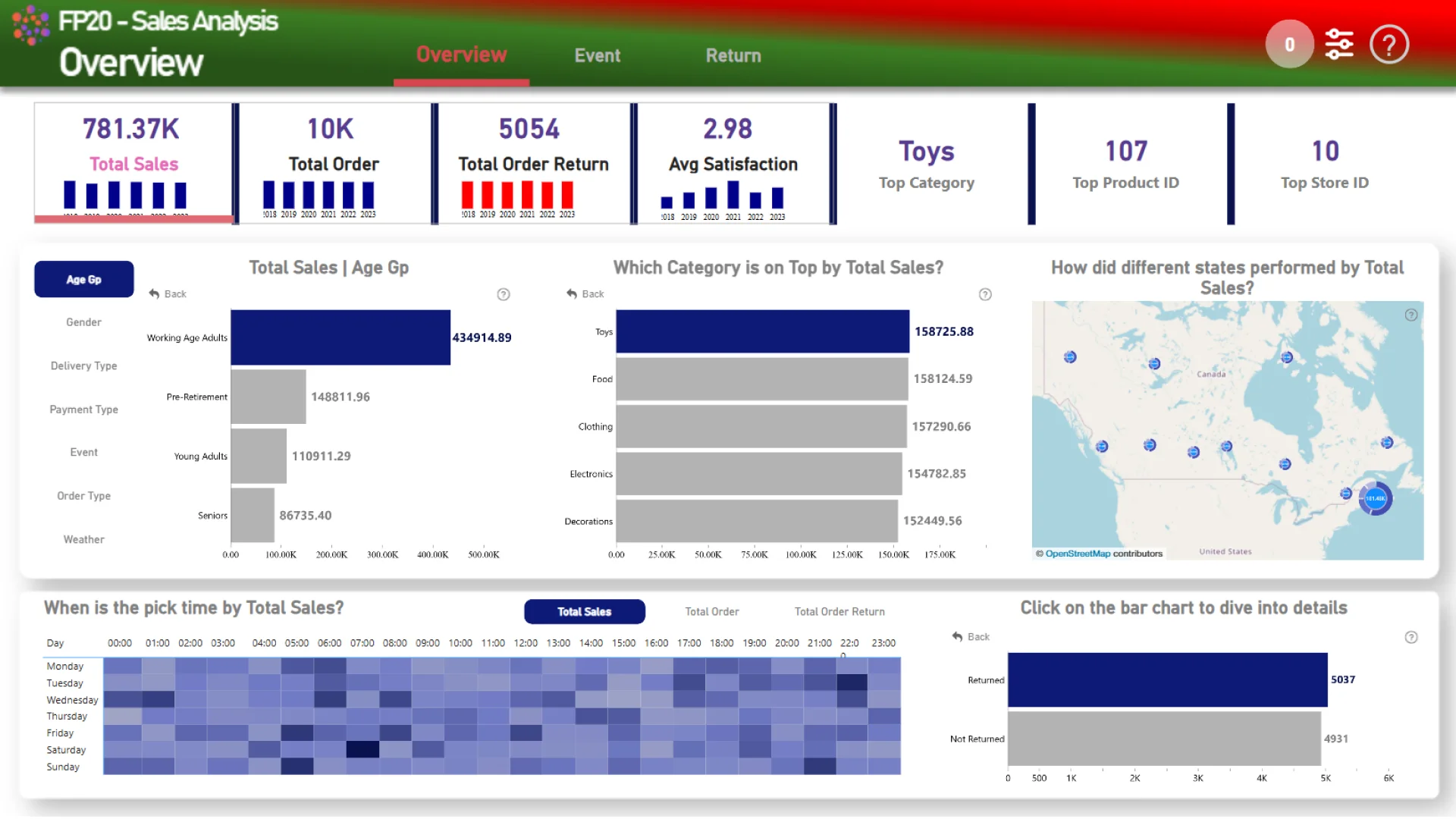Switch to the Event tab
The height and width of the screenshot is (819, 1456).
pyautogui.click(x=598, y=55)
